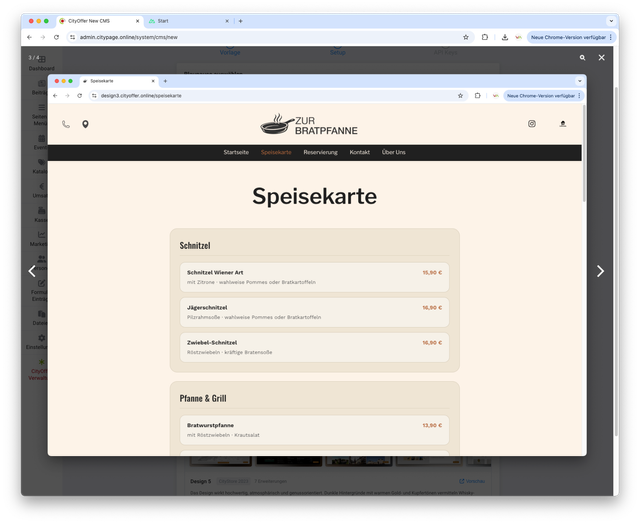
Task: Click the top Neue Chrome-Version verfügbar button
Action: coord(569,37)
